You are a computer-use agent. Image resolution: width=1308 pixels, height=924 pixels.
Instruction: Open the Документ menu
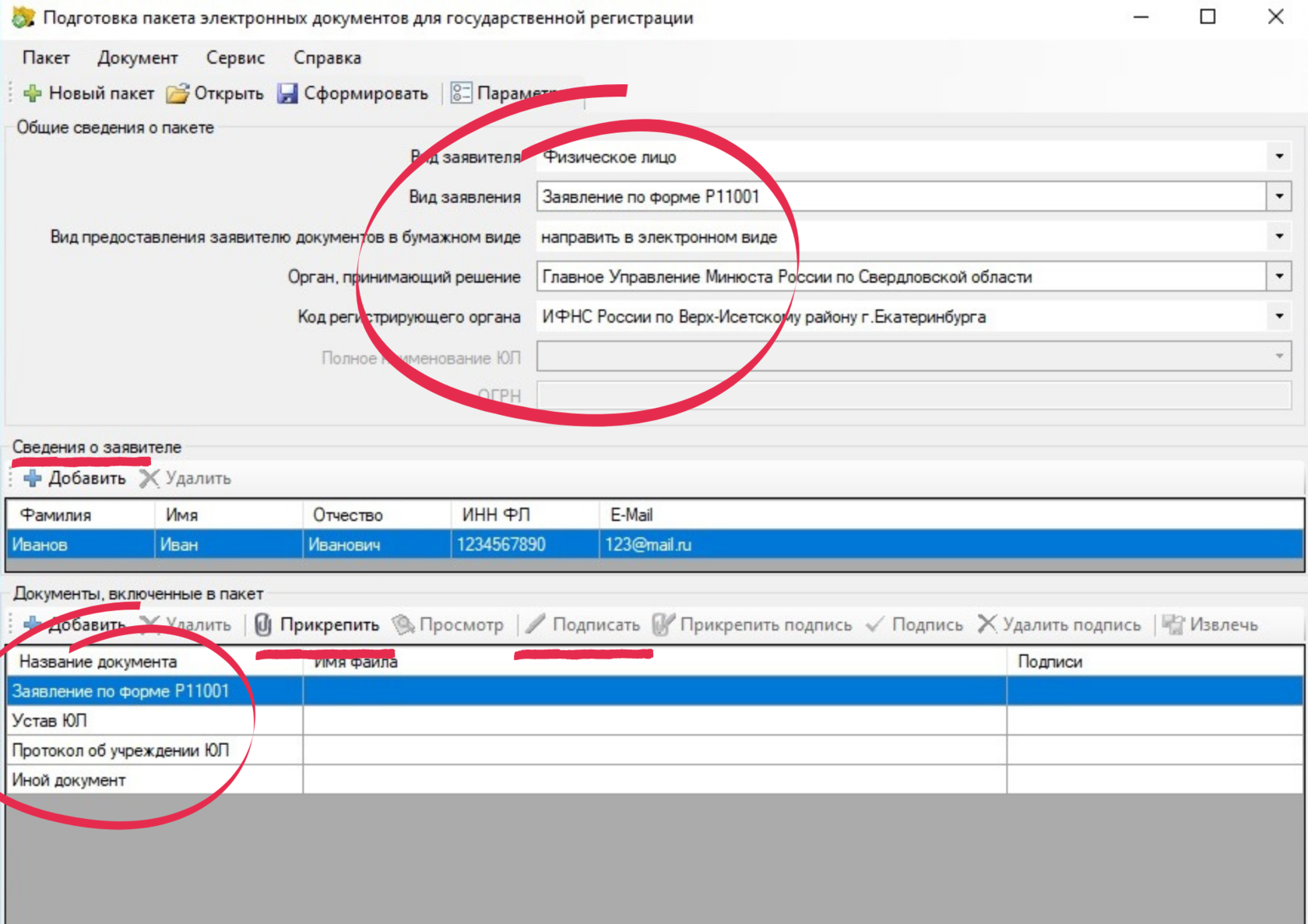tap(137, 58)
